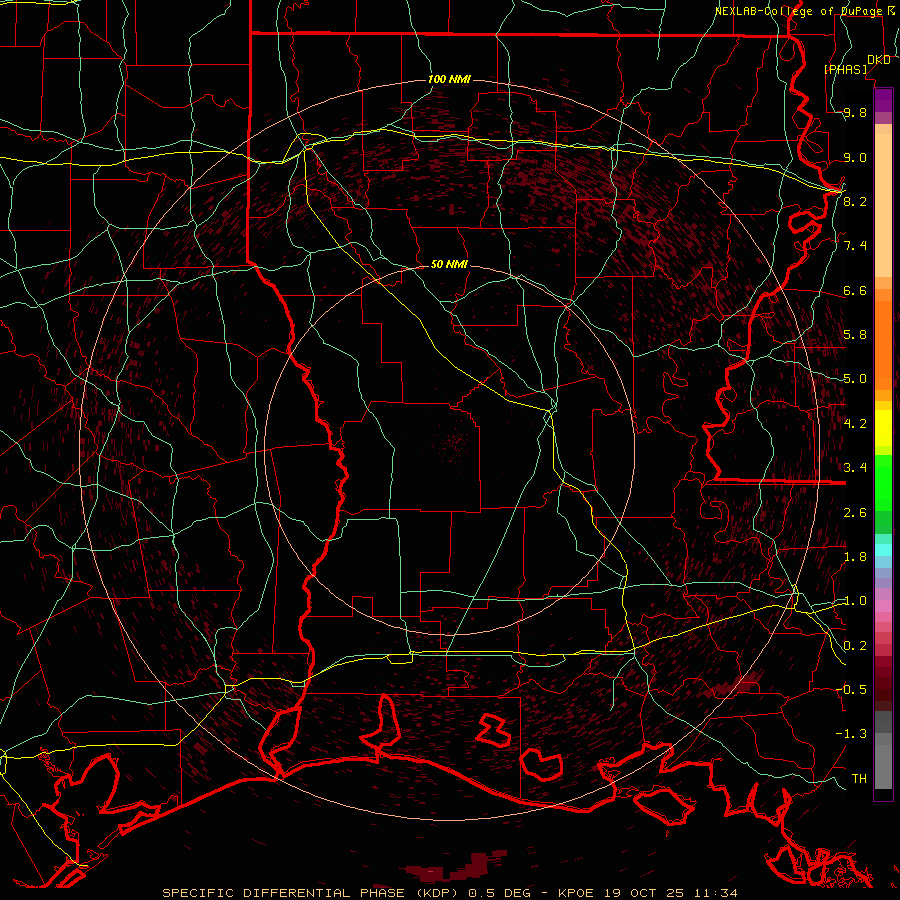Screen dimensions: 900x900
Task: Click the "TH" threshold label
Action: click(x=859, y=779)
